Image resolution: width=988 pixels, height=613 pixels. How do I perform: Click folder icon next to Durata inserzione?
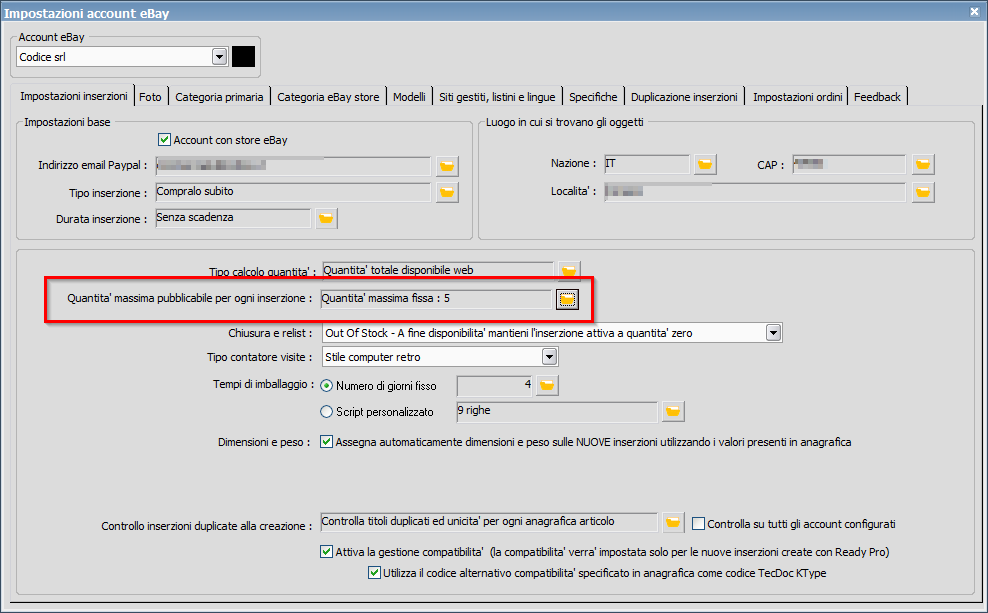[326, 218]
